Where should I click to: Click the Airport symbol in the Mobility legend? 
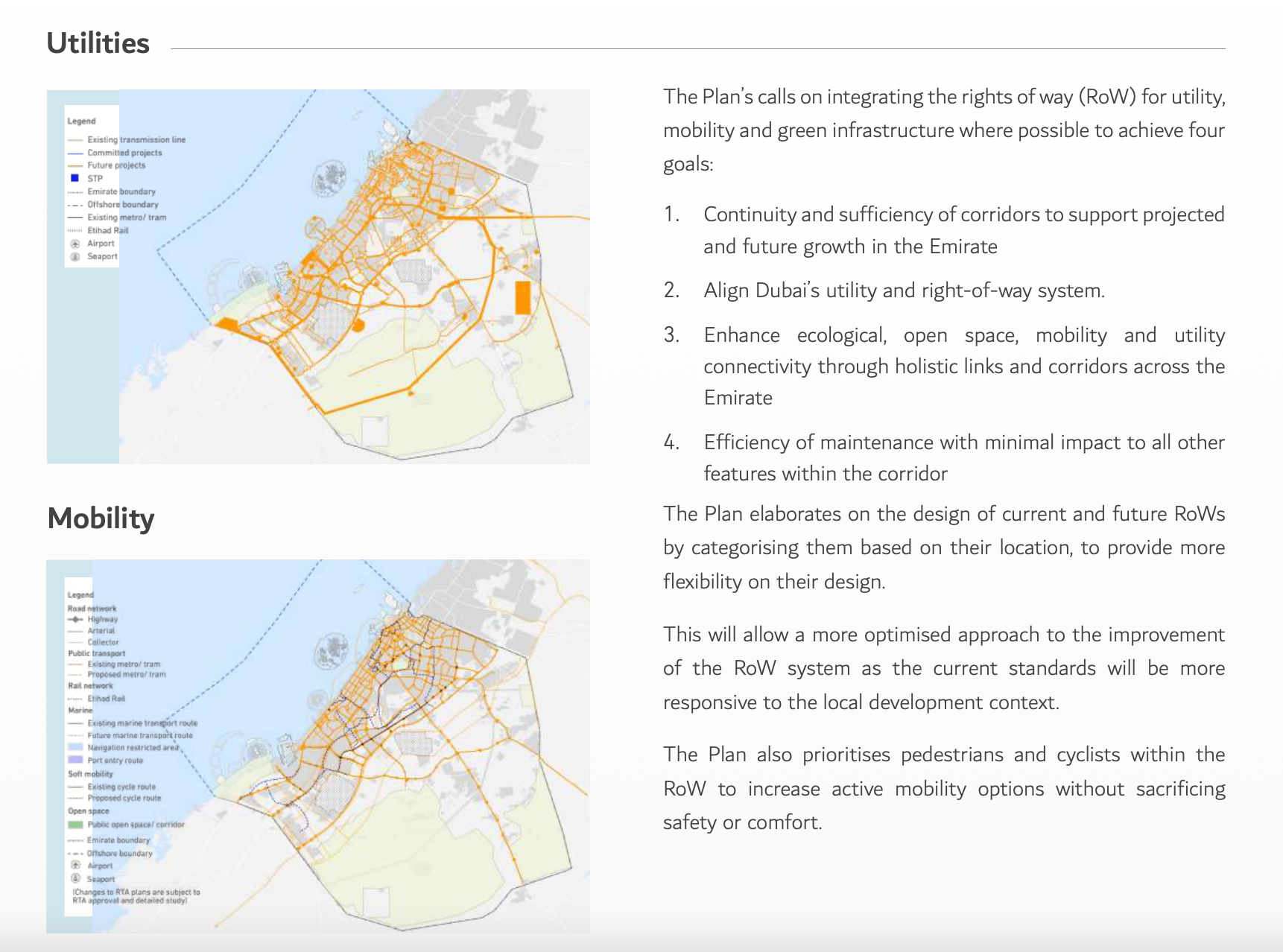(75, 866)
